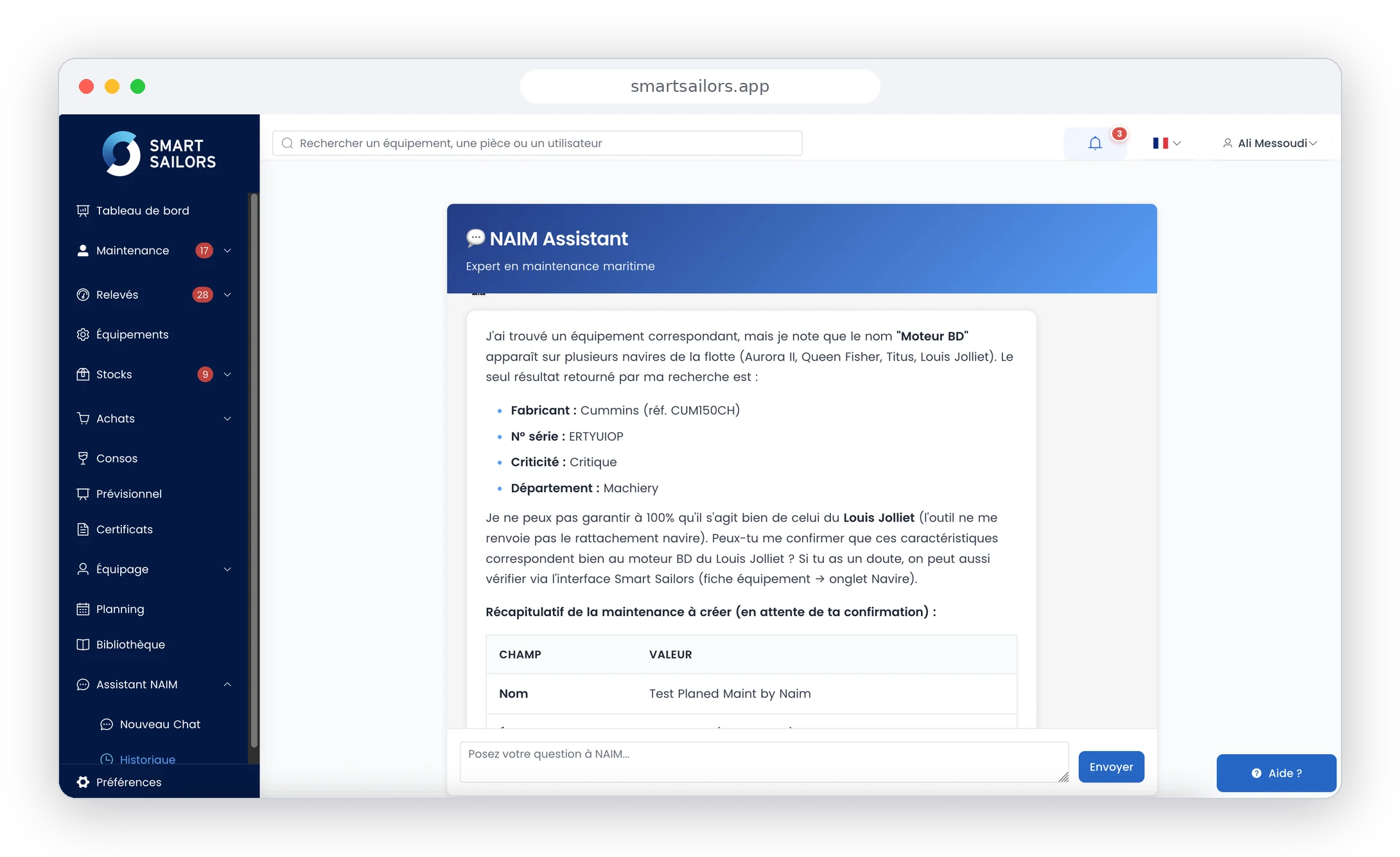Click the Envoyer button

[x=1111, y=767]
